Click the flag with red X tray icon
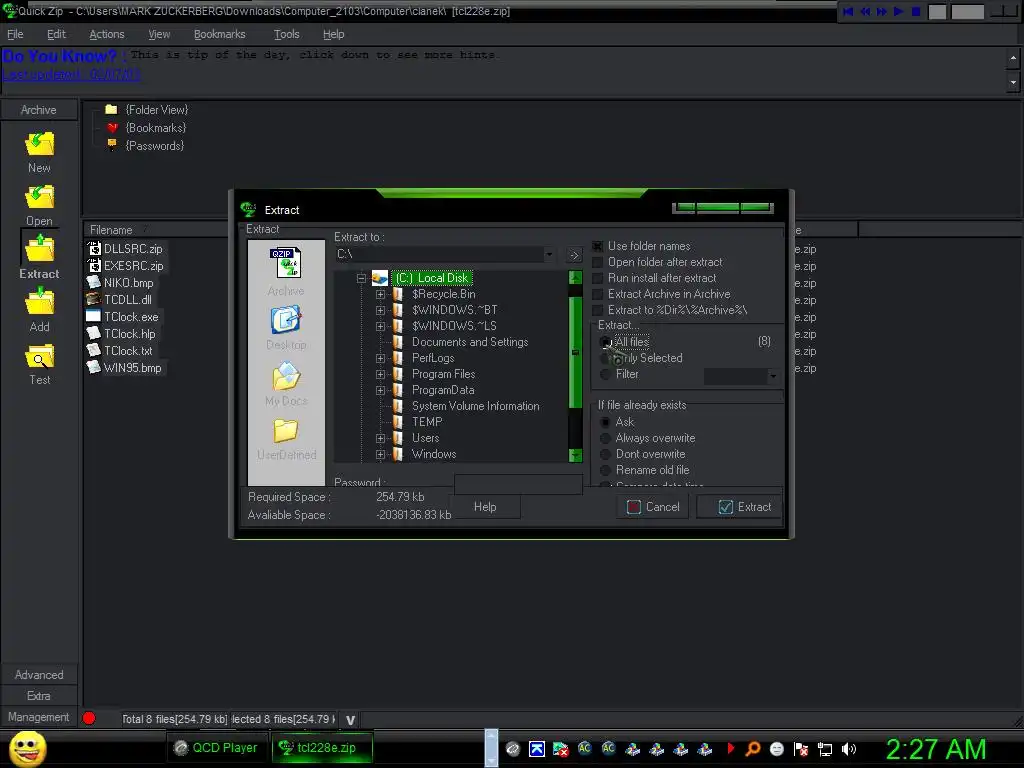The width and height of the screenshot is (1024, 768). point(801,749)
